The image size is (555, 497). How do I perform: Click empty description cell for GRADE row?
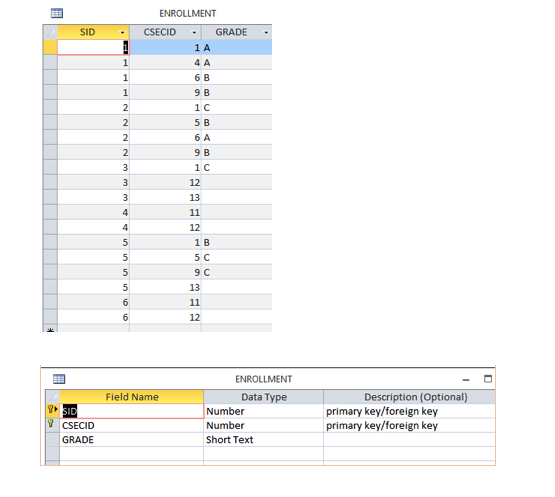(410, 440)
